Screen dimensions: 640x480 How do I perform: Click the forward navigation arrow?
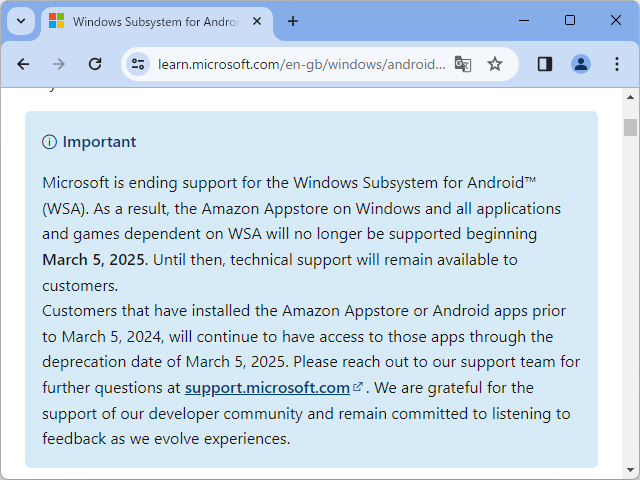[59, 64]
